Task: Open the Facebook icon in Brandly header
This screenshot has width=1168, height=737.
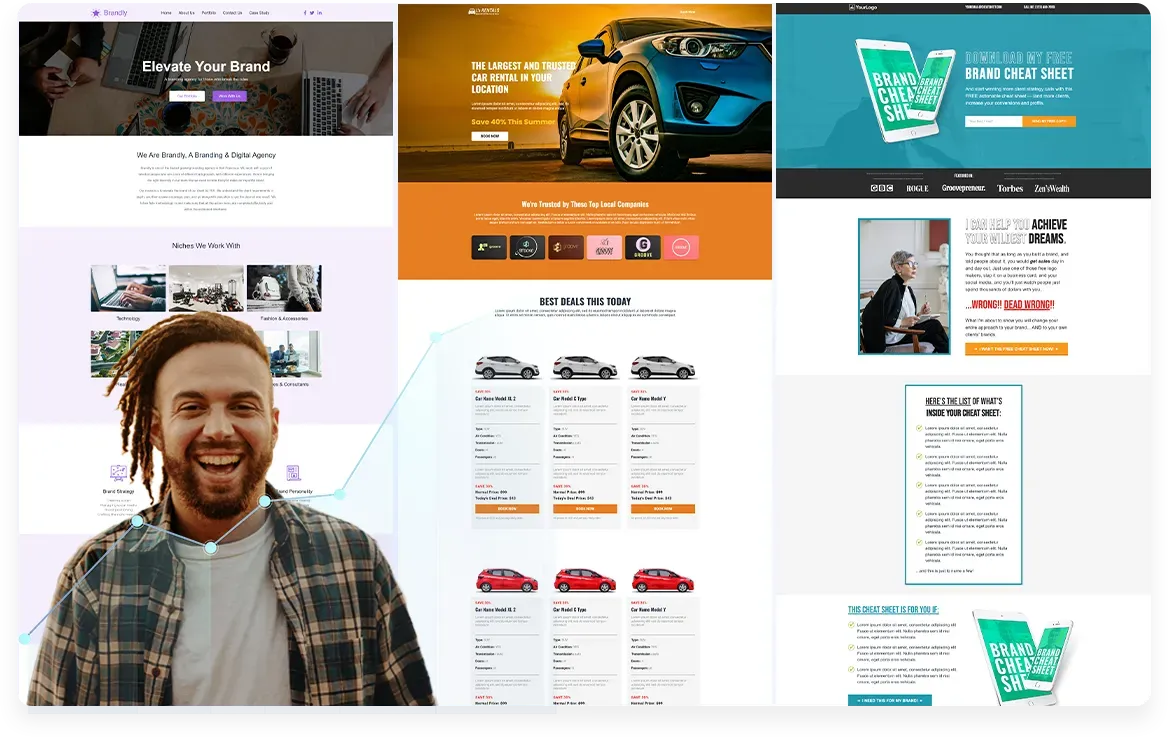Action: click(305, 13)
